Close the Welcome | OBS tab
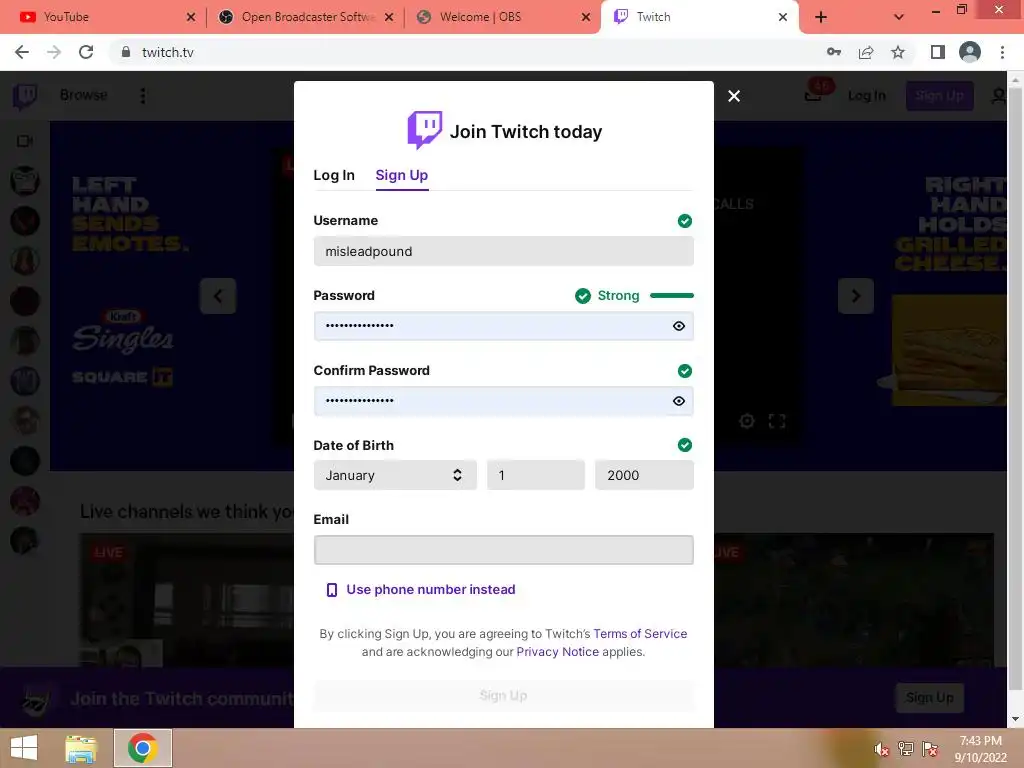Image resolution: width=1024 pixels, height=768 pixels. pos(586,17)
